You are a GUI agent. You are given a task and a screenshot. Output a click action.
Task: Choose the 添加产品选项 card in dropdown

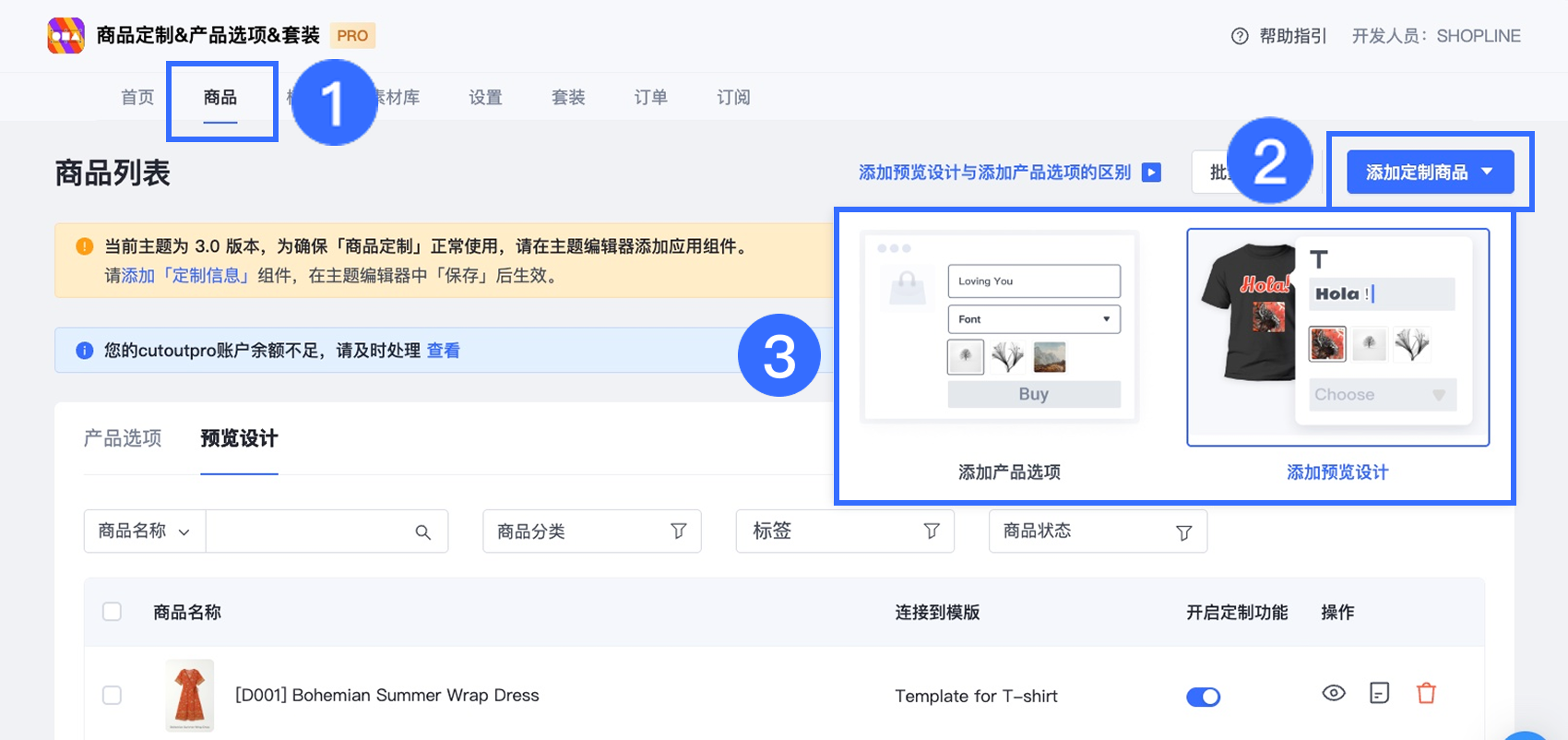click(1001, 357)
